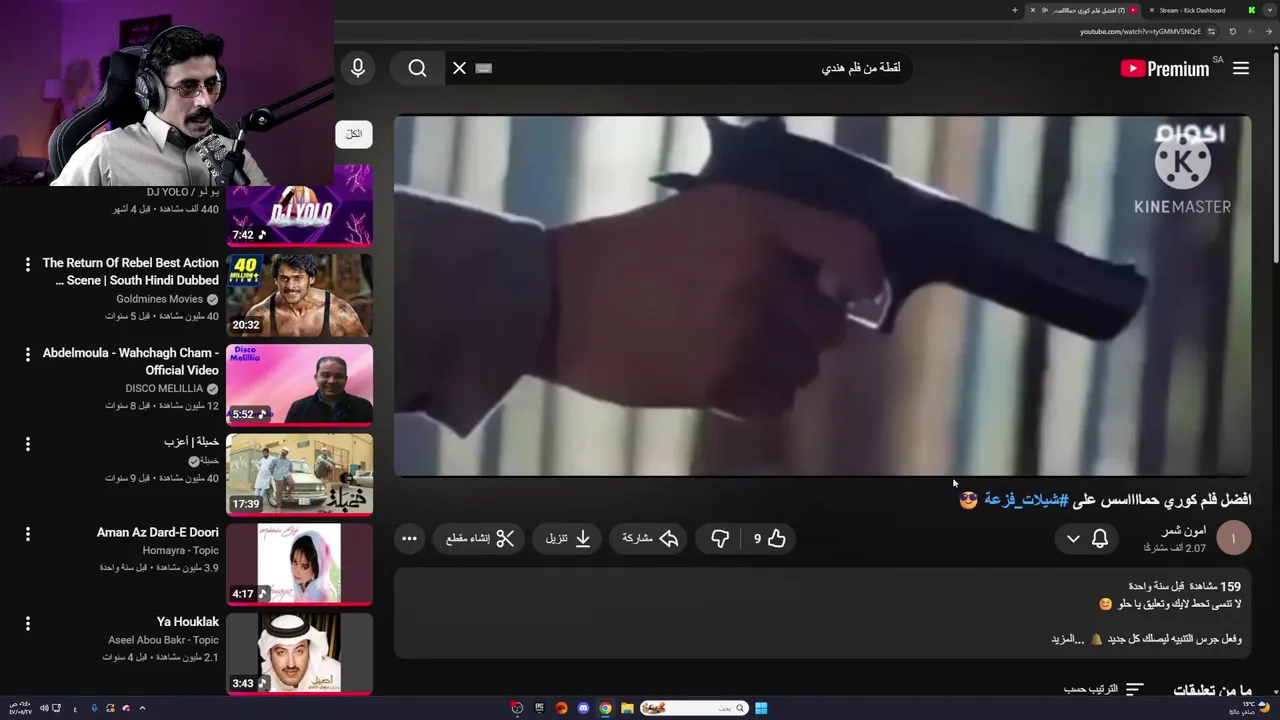1280x720 pixels.
Task: Click the video player area
Action: tap(822, 296)
